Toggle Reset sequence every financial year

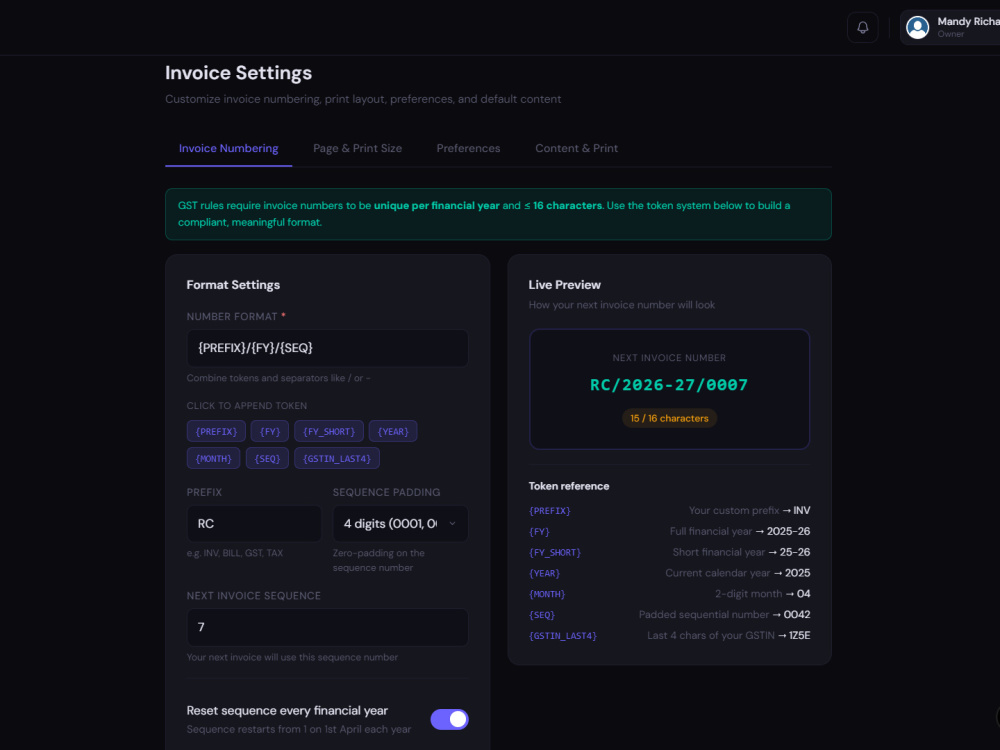coord(450,719)
